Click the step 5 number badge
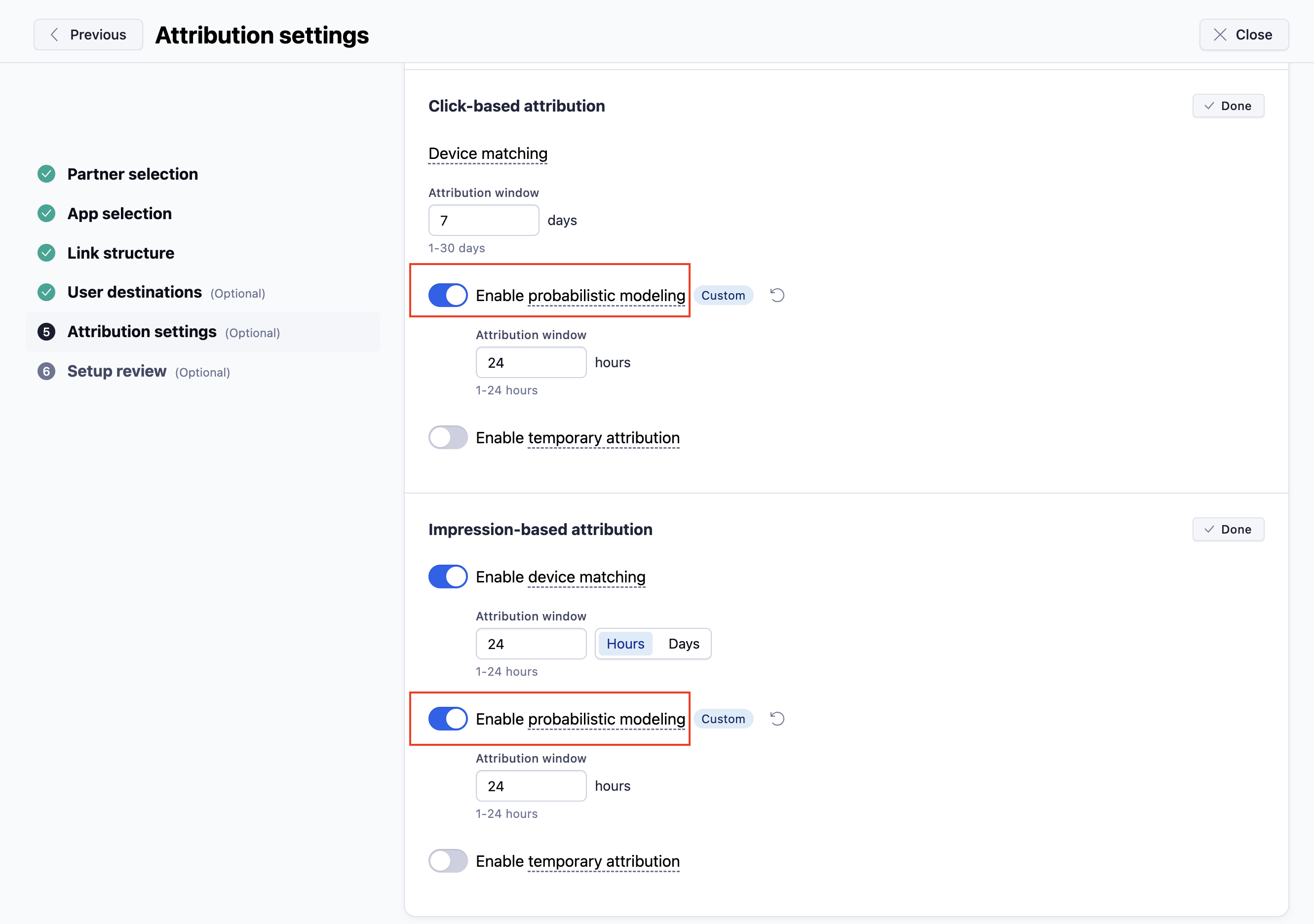Viewport: 1314px width, 924px height. pyautogui.click(x=46, y=332)
